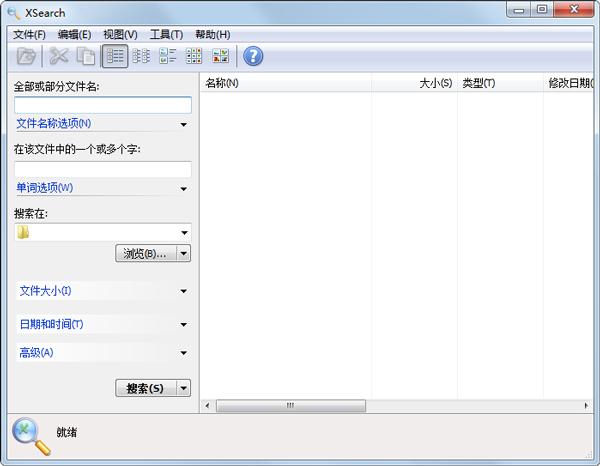Switch to the thumbnails view icon

(x=220, y=56)
